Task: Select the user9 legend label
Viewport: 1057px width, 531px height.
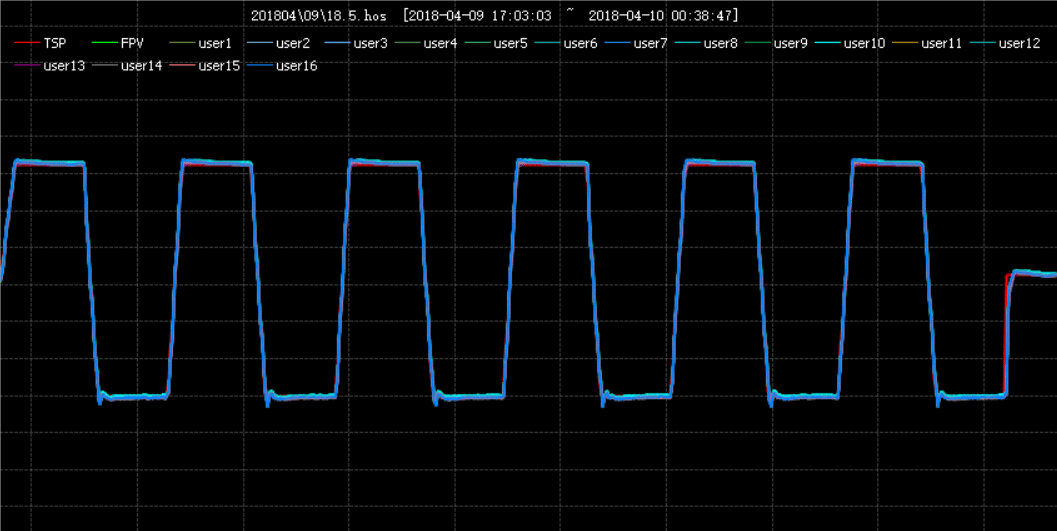Action: tap(791, 43)
